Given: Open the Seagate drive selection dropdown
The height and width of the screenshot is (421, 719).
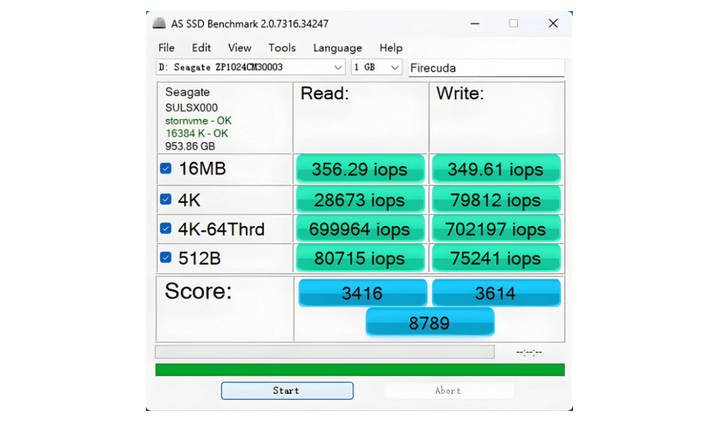Looking at the screenshot, I should (250, 68).
